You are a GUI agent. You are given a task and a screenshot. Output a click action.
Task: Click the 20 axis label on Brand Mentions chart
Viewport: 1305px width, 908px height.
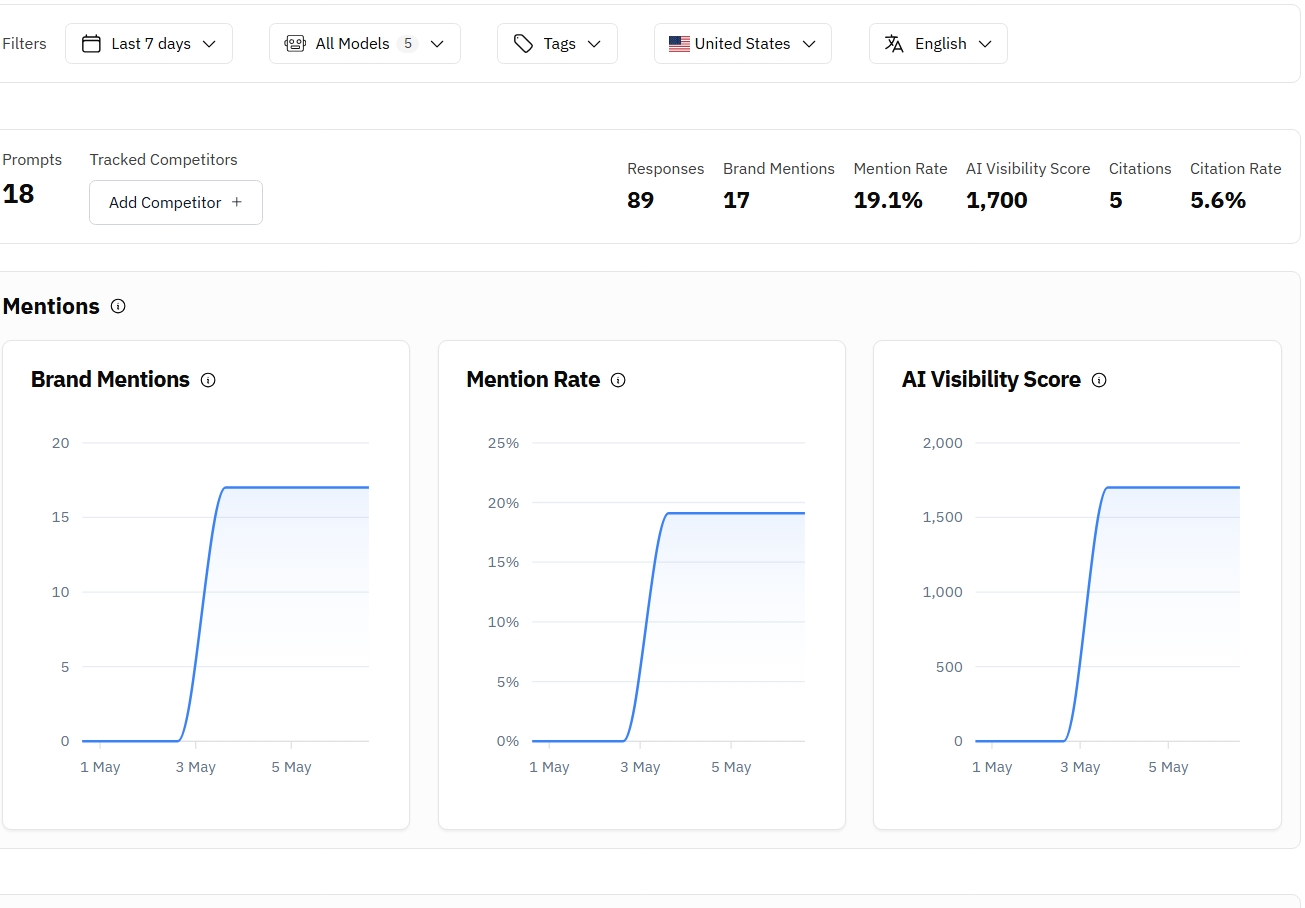[61, 443]
